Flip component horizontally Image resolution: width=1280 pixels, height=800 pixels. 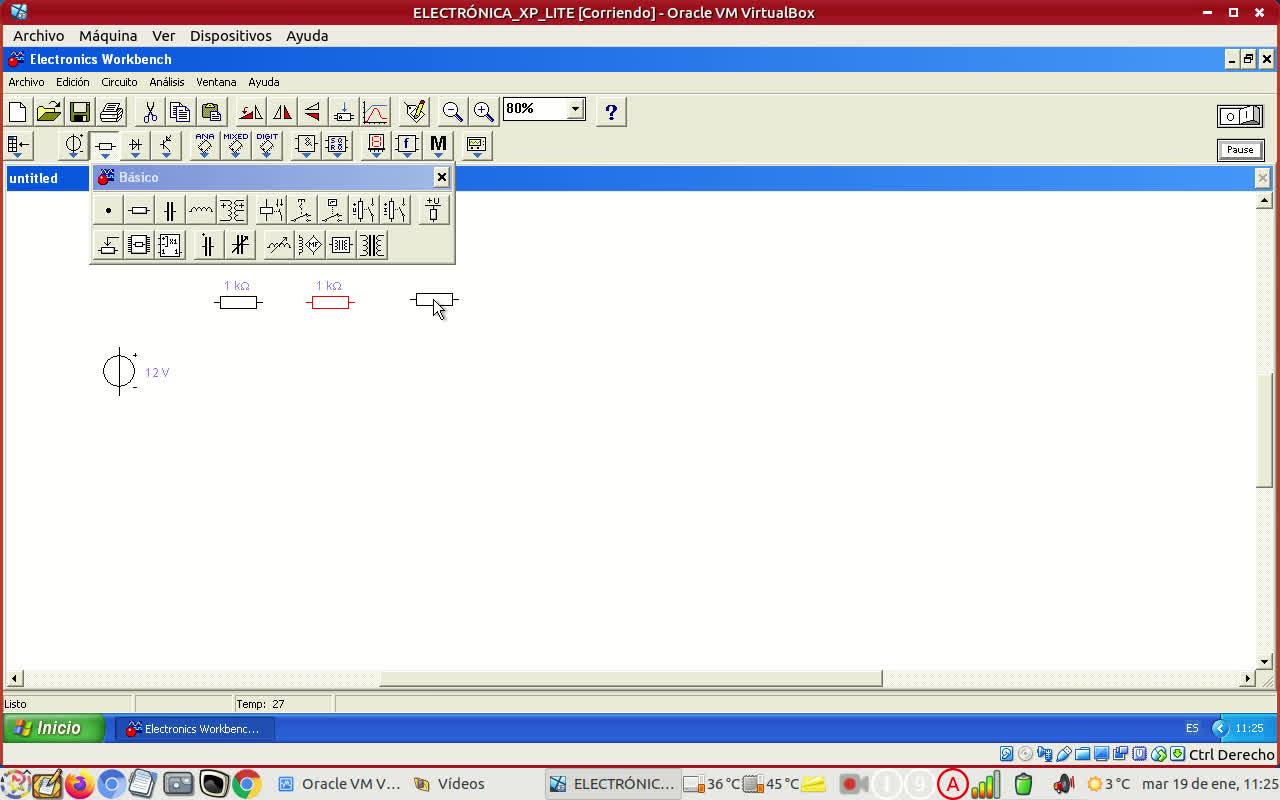282,112
